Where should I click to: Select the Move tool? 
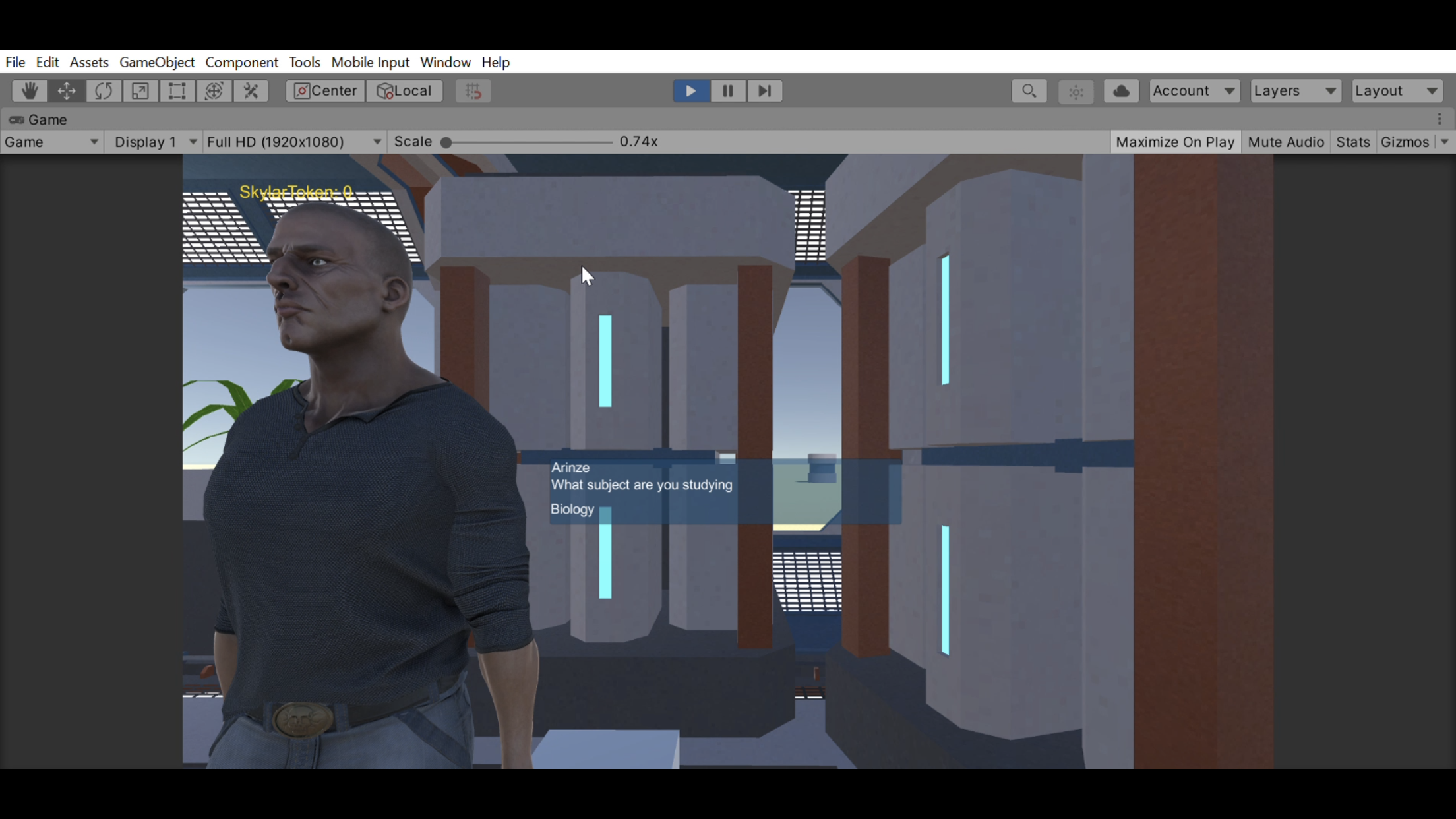click(67, 91)
